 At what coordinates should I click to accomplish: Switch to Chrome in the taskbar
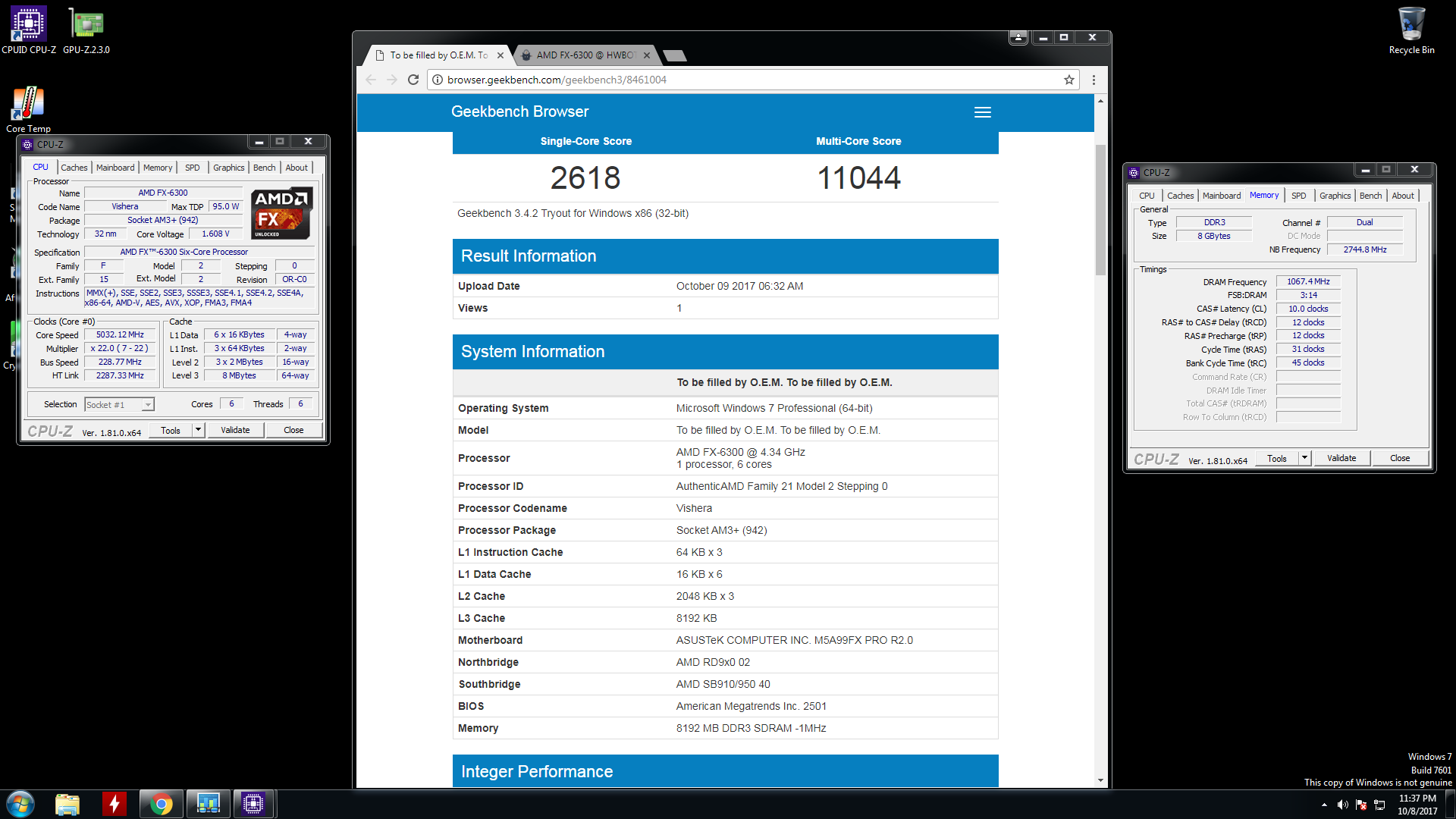point(161,804)
